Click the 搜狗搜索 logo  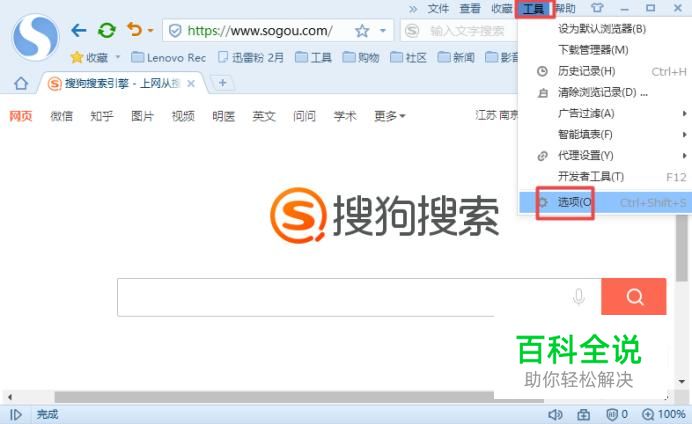click(x=385, y=216)
